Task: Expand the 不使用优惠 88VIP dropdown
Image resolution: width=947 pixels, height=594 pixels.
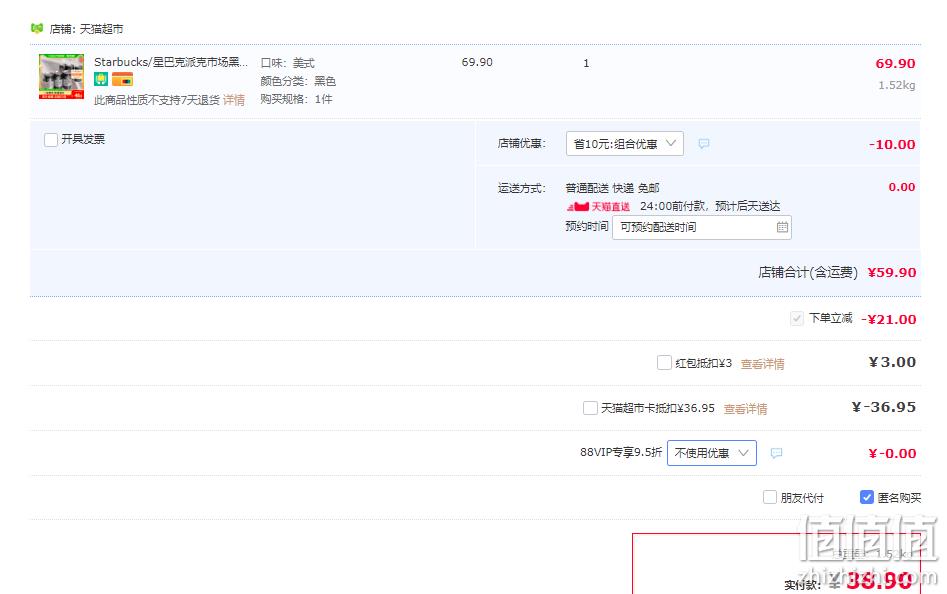Action: 711,453
